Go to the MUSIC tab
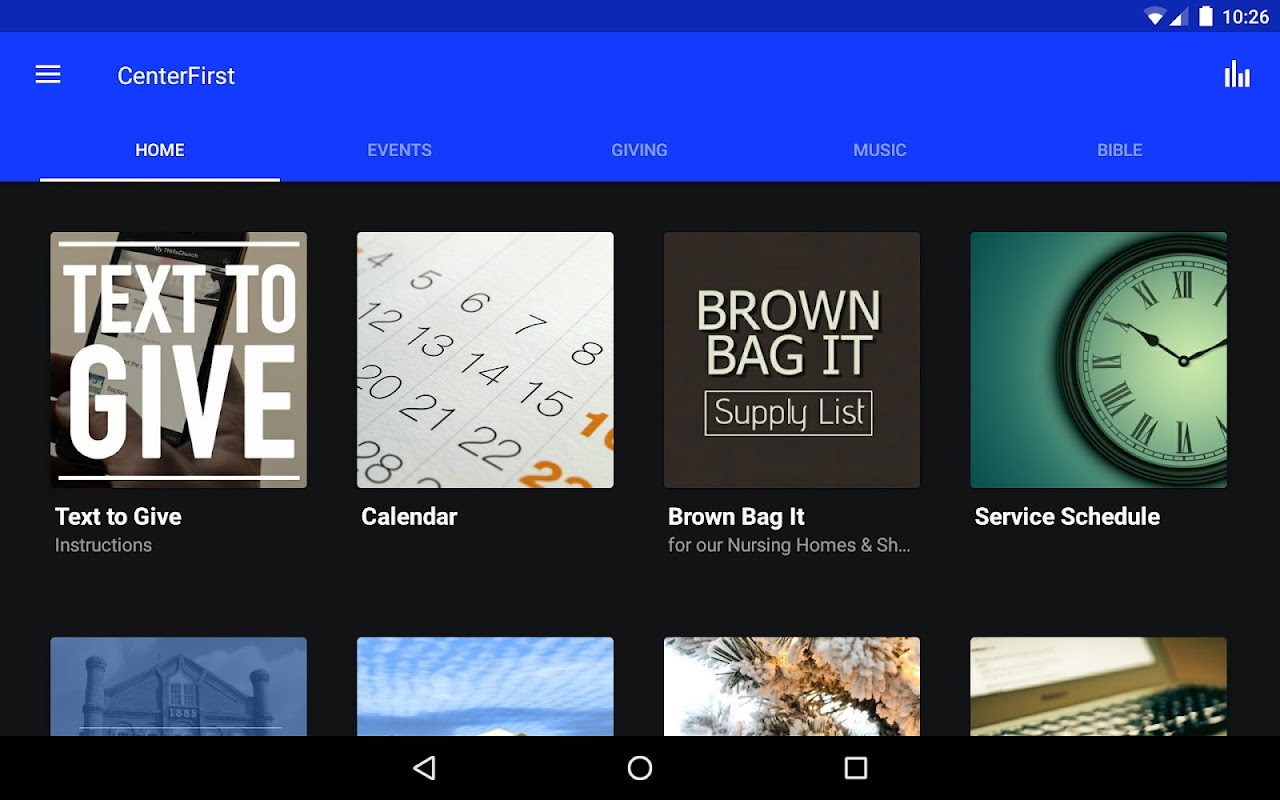Viewport: 1280px width, 800px height. point(880,150)
